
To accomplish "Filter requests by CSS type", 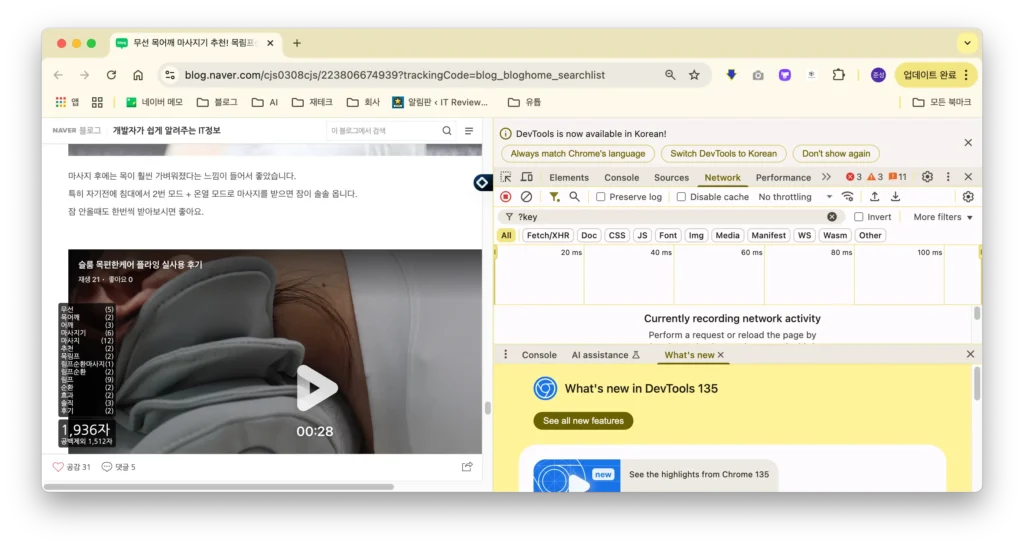I will tap(617, 236).
